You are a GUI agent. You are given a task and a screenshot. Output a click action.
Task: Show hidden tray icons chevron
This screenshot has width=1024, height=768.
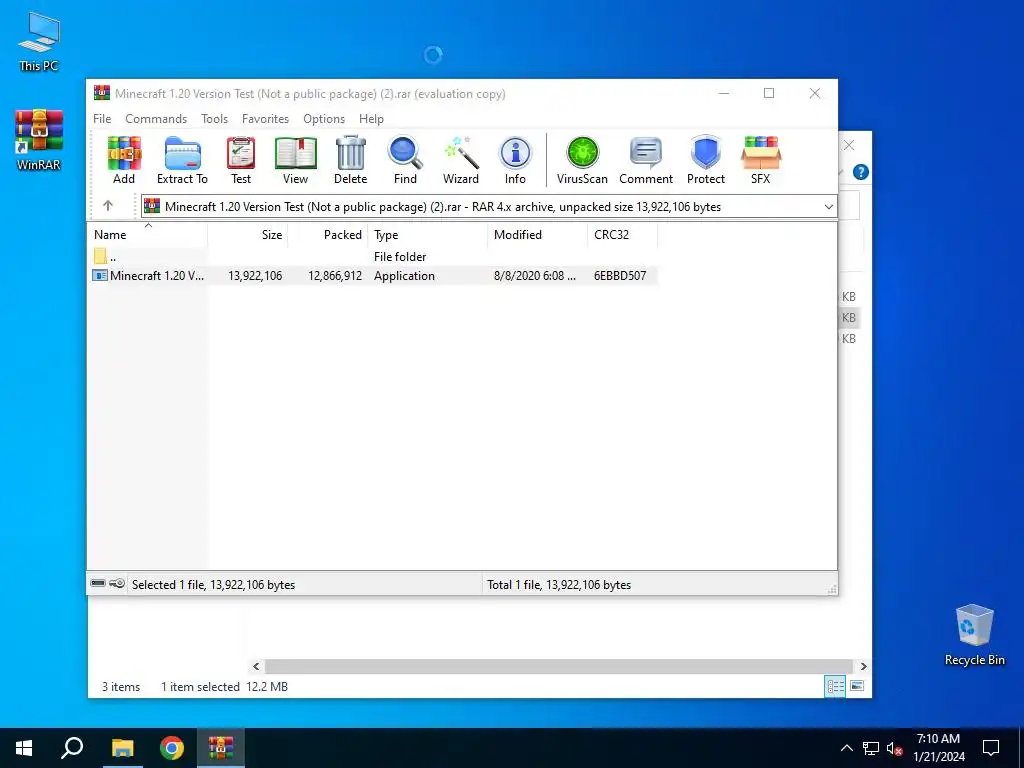coord(846,748)
